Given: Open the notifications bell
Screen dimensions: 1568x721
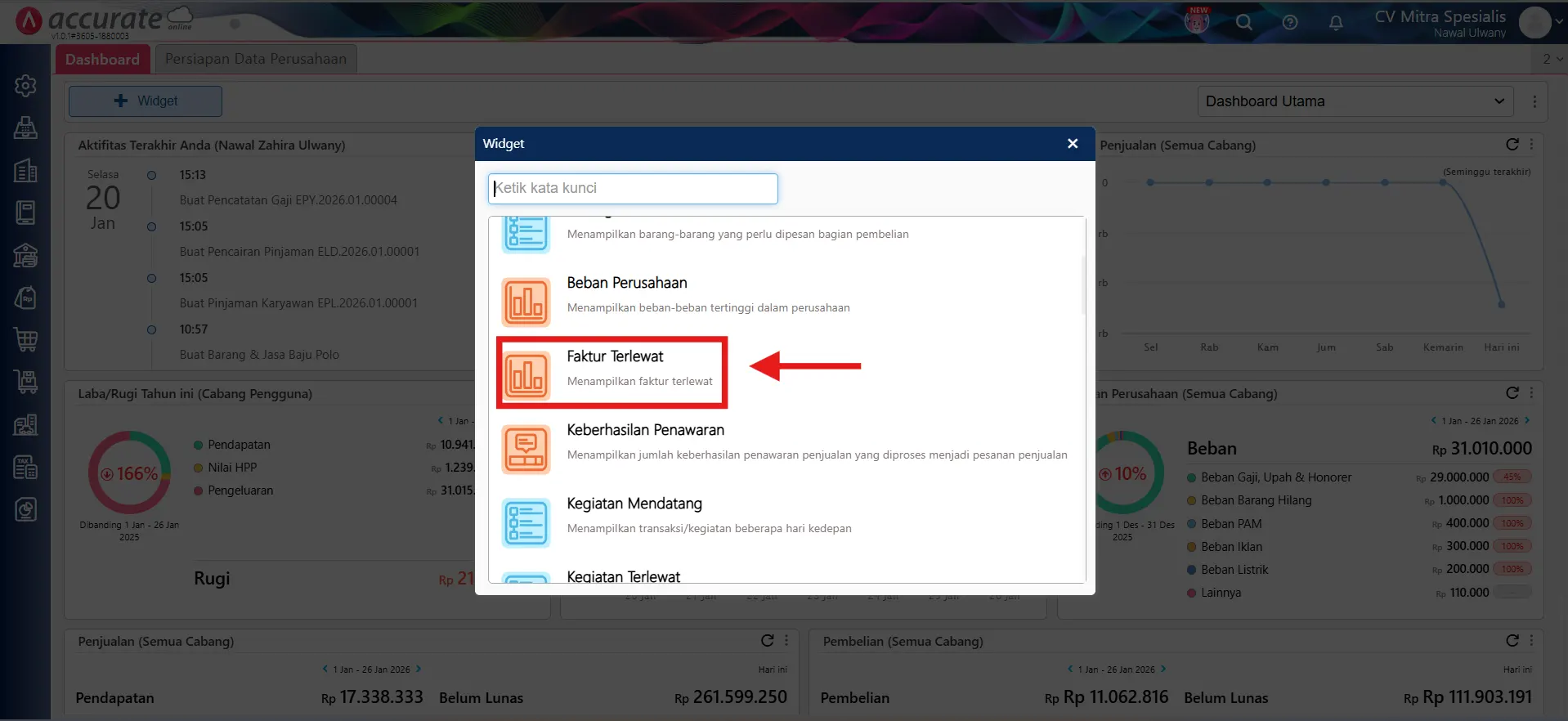Looking at the screenshot, I should 1336,23.
